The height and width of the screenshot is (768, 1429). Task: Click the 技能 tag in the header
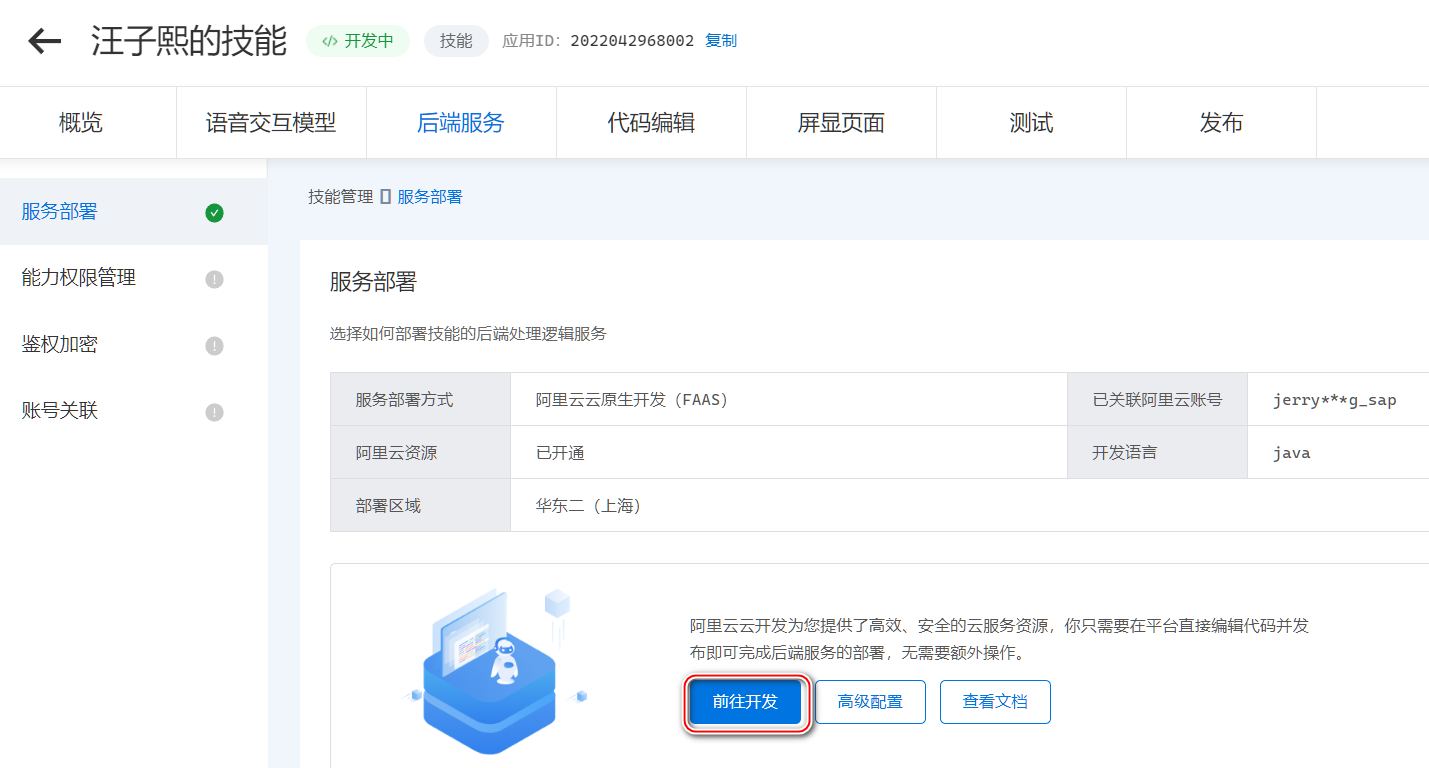point(456,41)
